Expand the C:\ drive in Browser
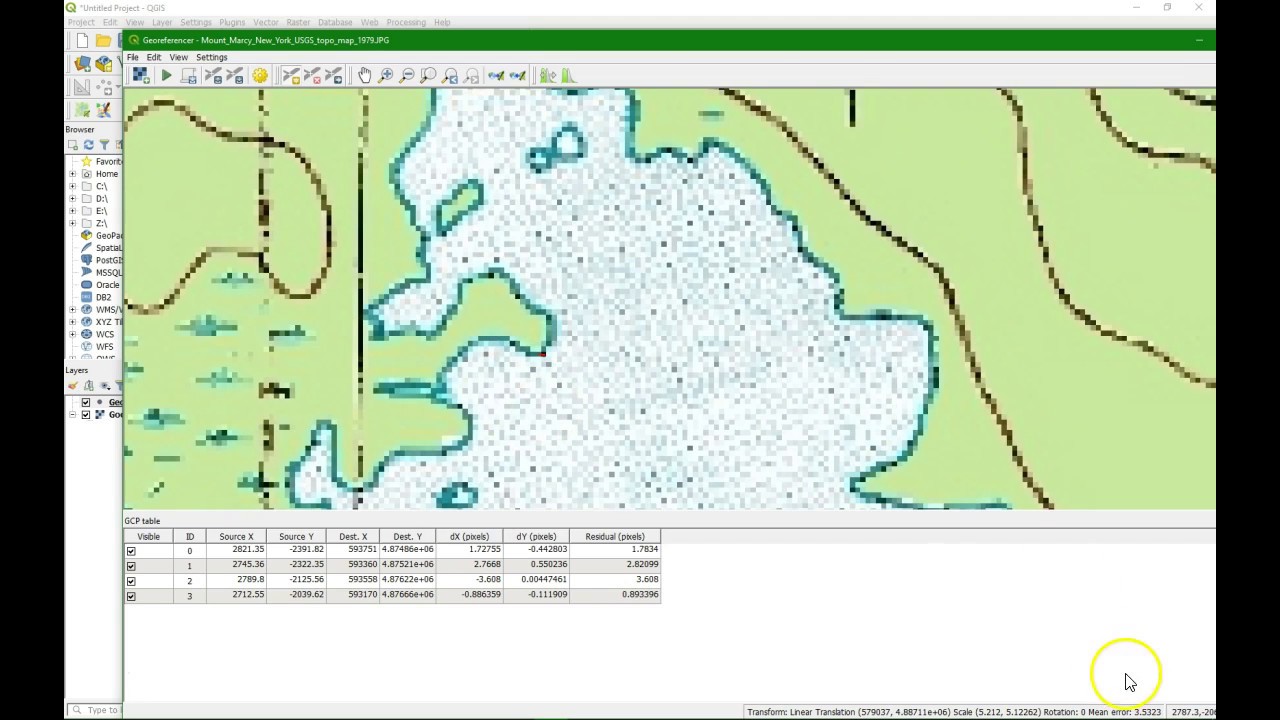This screenshot has height=720, width=1280. pos(72,186)
